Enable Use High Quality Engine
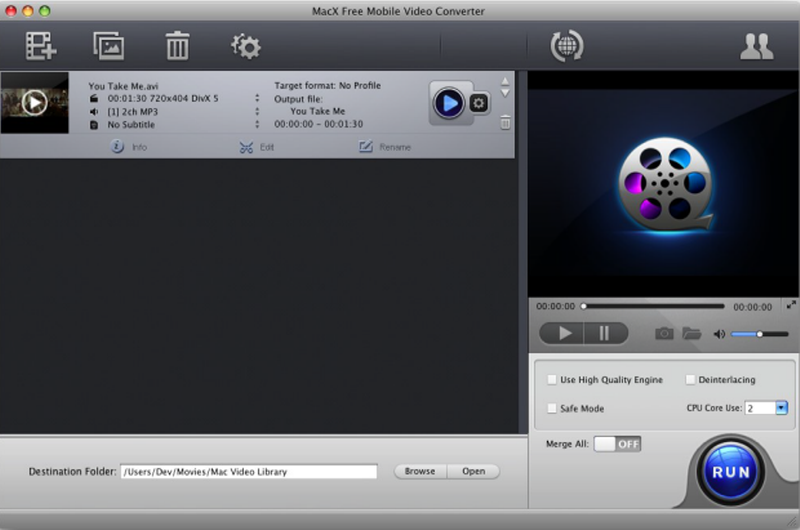This screenshot has width=800, height=530. tap(552, 380)
